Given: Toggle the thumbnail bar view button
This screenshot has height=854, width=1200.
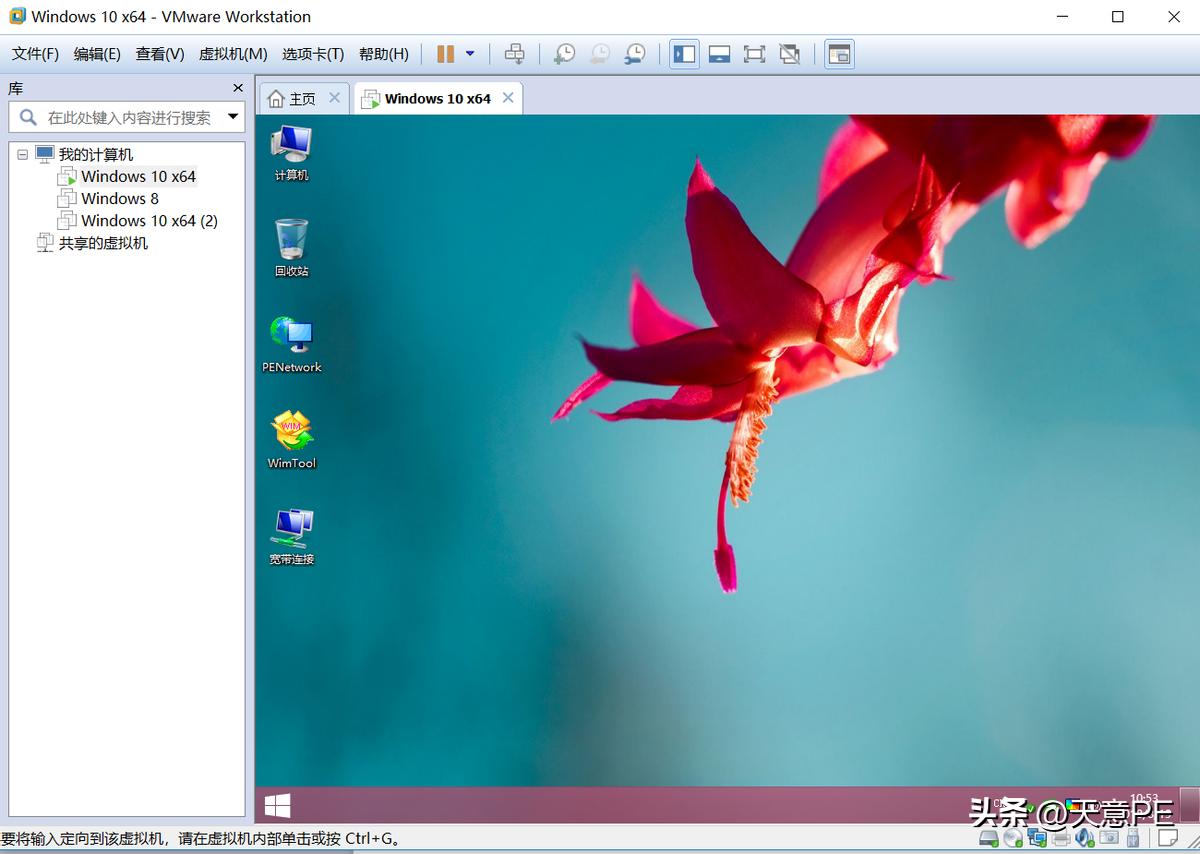Looking at the screenshot, I should [719, 54].
